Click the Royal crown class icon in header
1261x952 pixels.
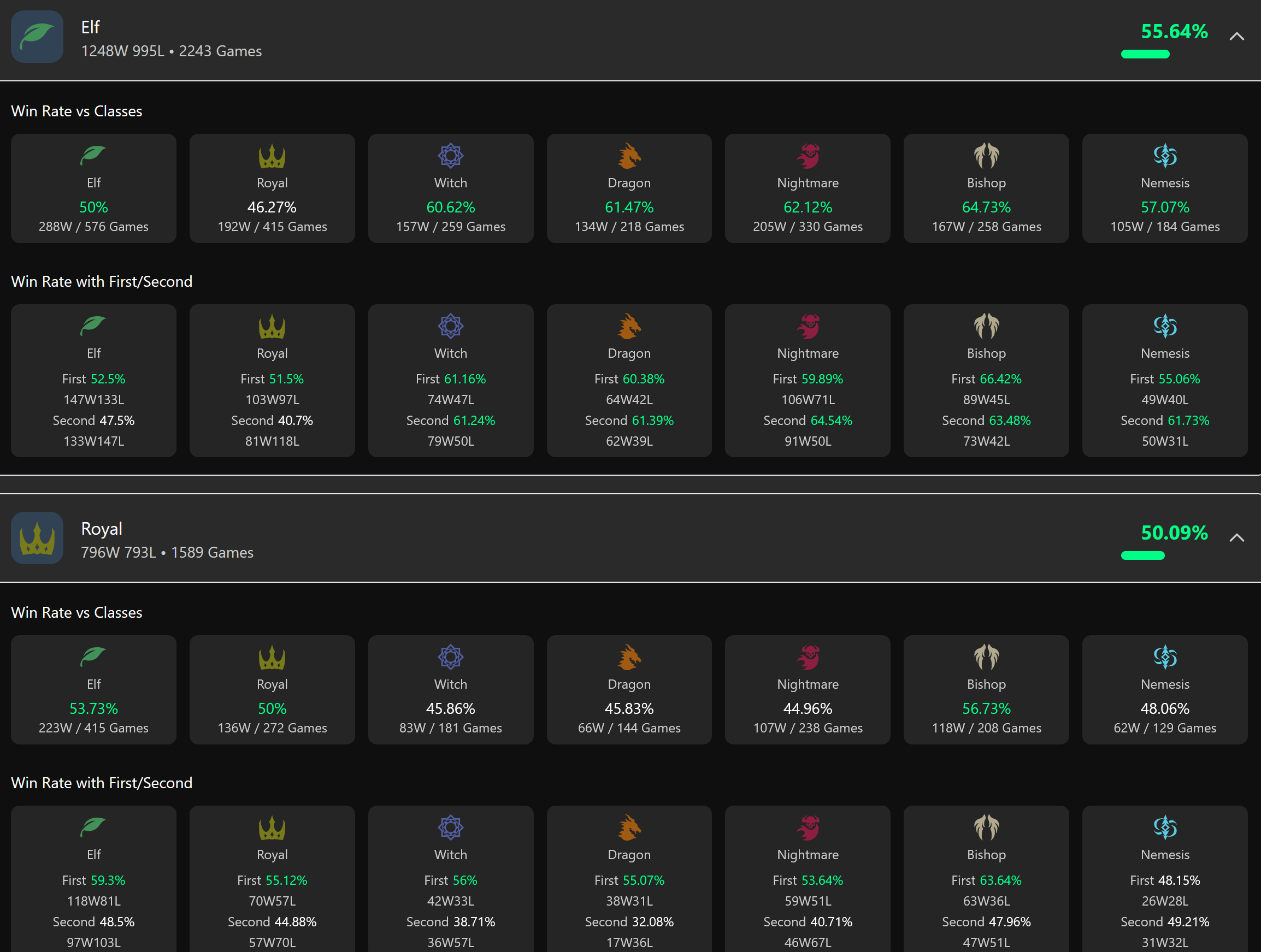pyautogui.click(x=37, y=538)
